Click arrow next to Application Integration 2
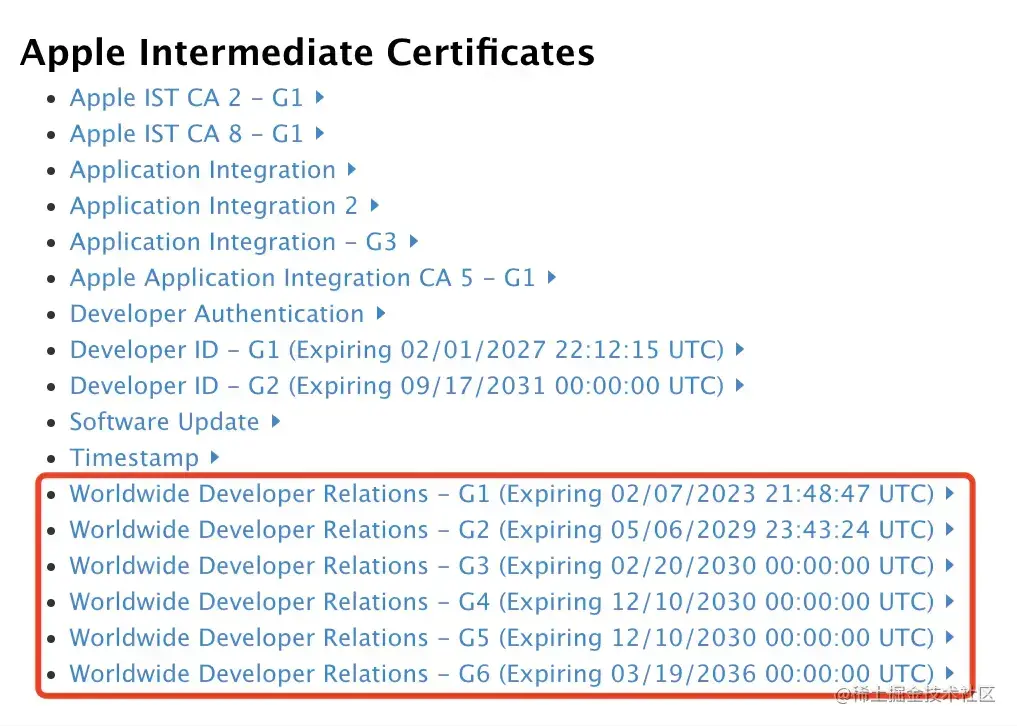Viewport: 1017px width, 726px height. pyautogui.click(x=374, y=206)
